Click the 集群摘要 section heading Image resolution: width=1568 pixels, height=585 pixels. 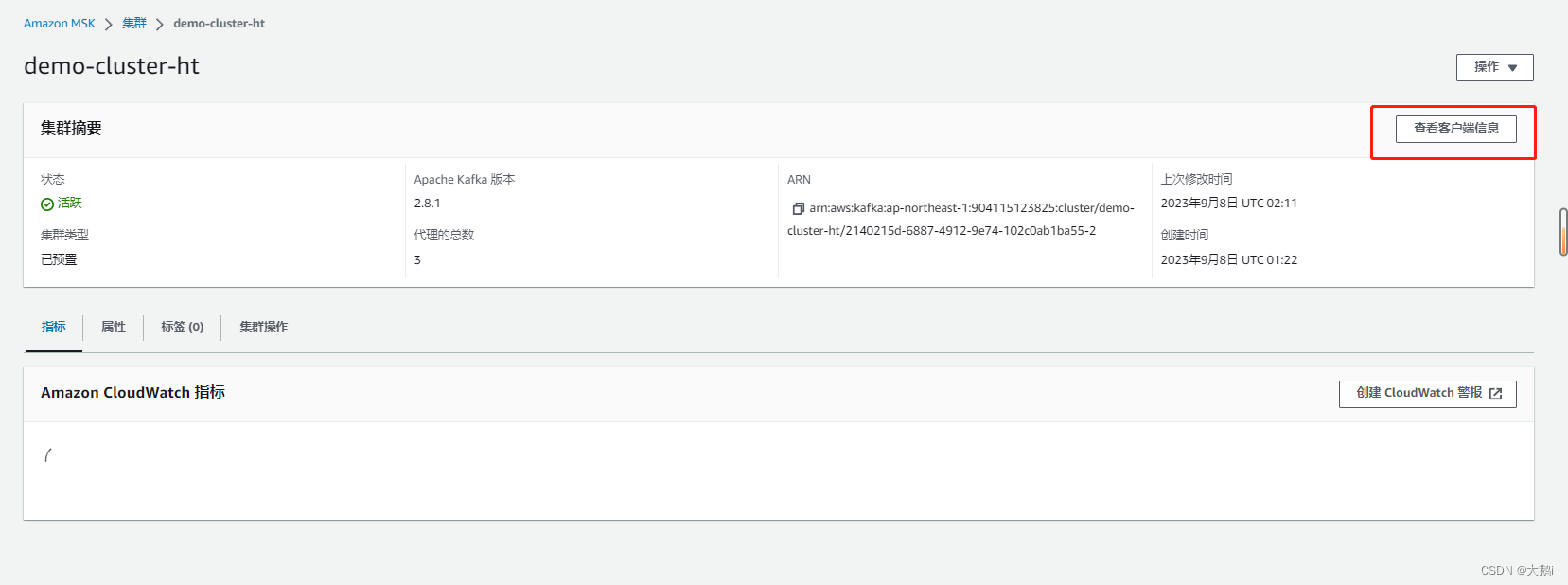point(71,129)
